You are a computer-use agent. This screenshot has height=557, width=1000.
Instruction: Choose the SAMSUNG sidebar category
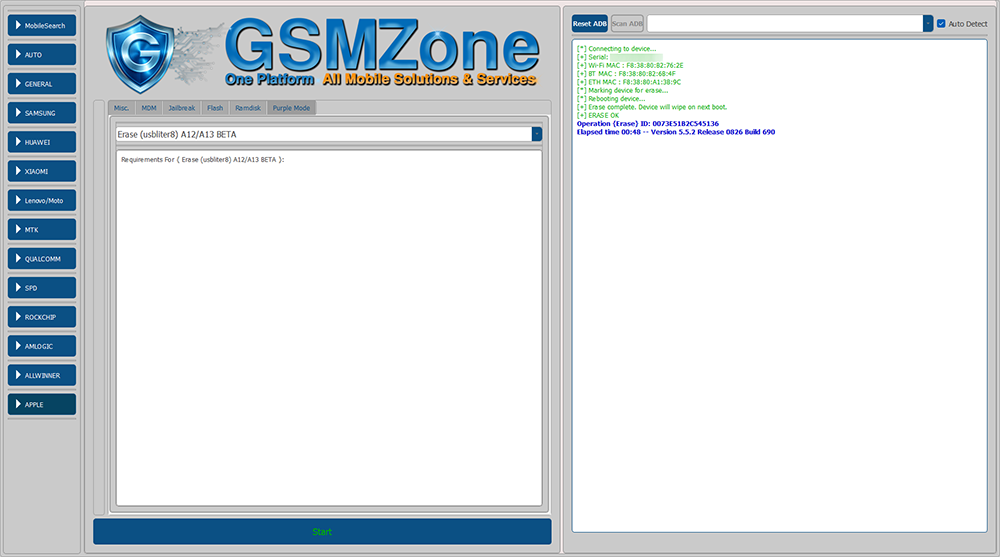[x=42, y=113]
